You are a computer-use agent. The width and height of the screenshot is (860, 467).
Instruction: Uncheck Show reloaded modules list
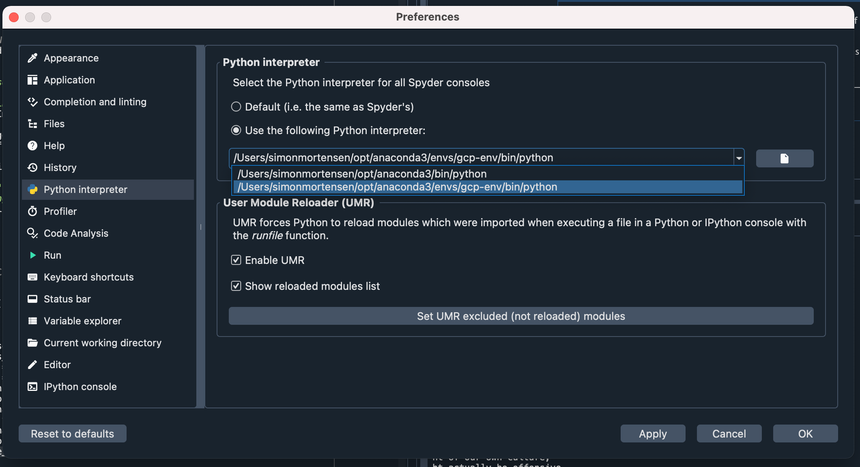click(236, 287)
